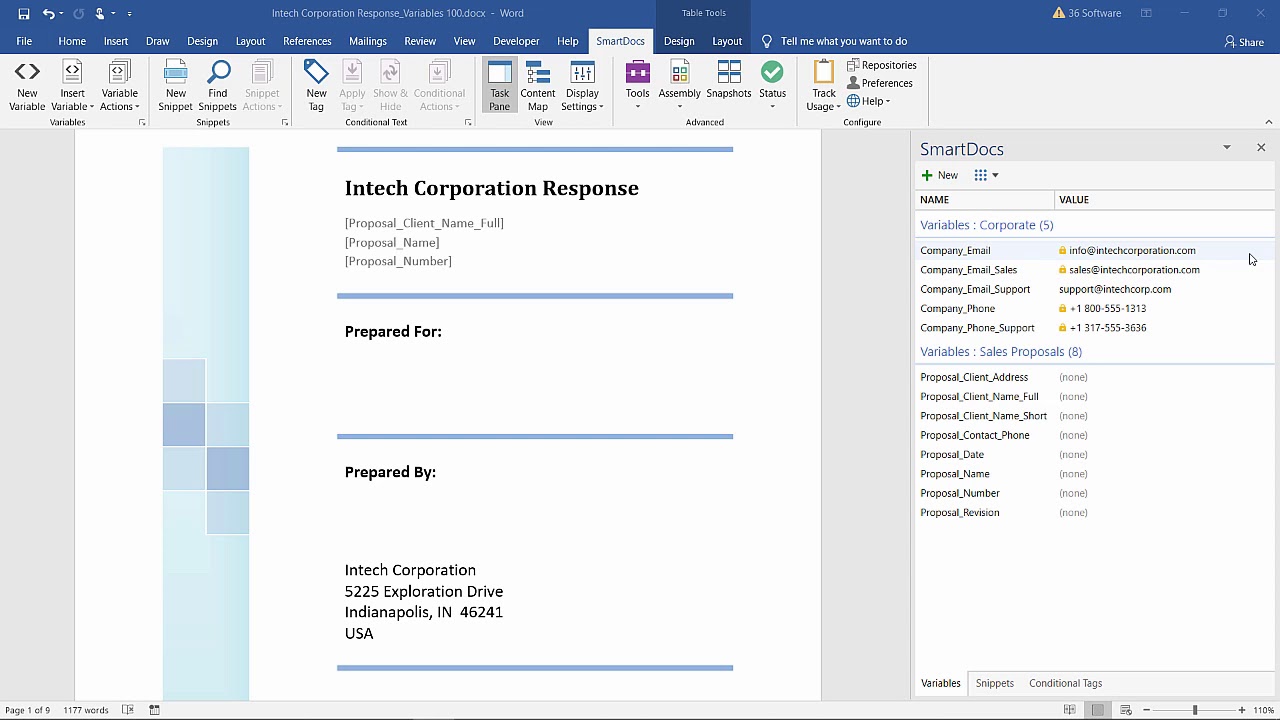This screenshot has width=1280, height=720.
Task: Create a New item in the SmartDocs pane
Action: 940,175
